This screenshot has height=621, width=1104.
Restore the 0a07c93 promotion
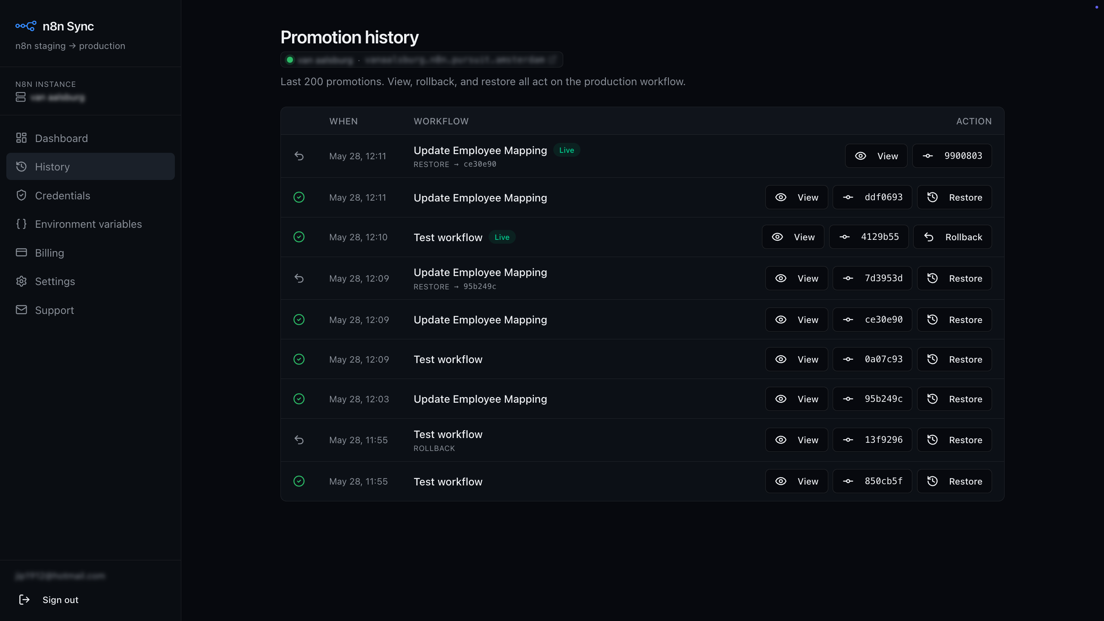coord(954,359)
